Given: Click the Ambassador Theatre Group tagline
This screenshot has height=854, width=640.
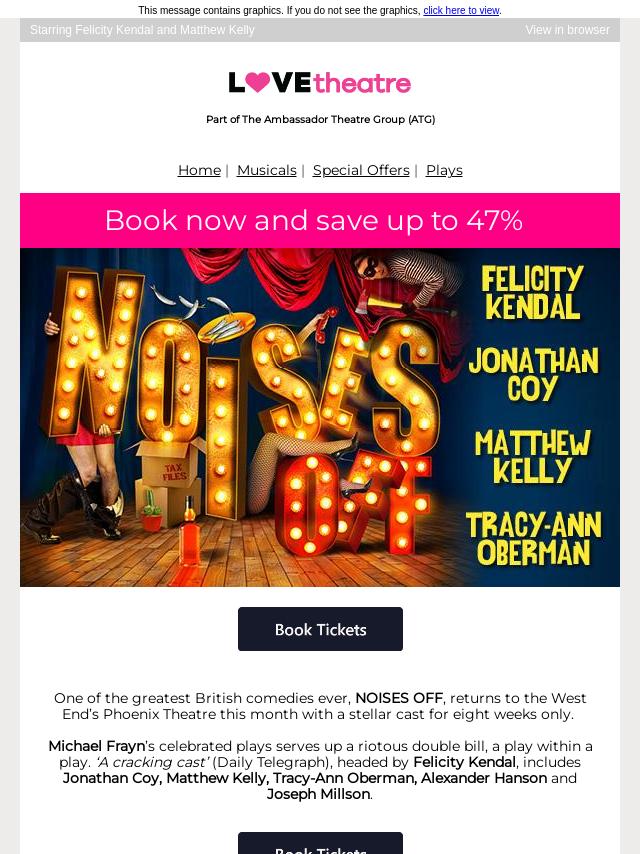Looking at the screenshot, I should (320, 119).
